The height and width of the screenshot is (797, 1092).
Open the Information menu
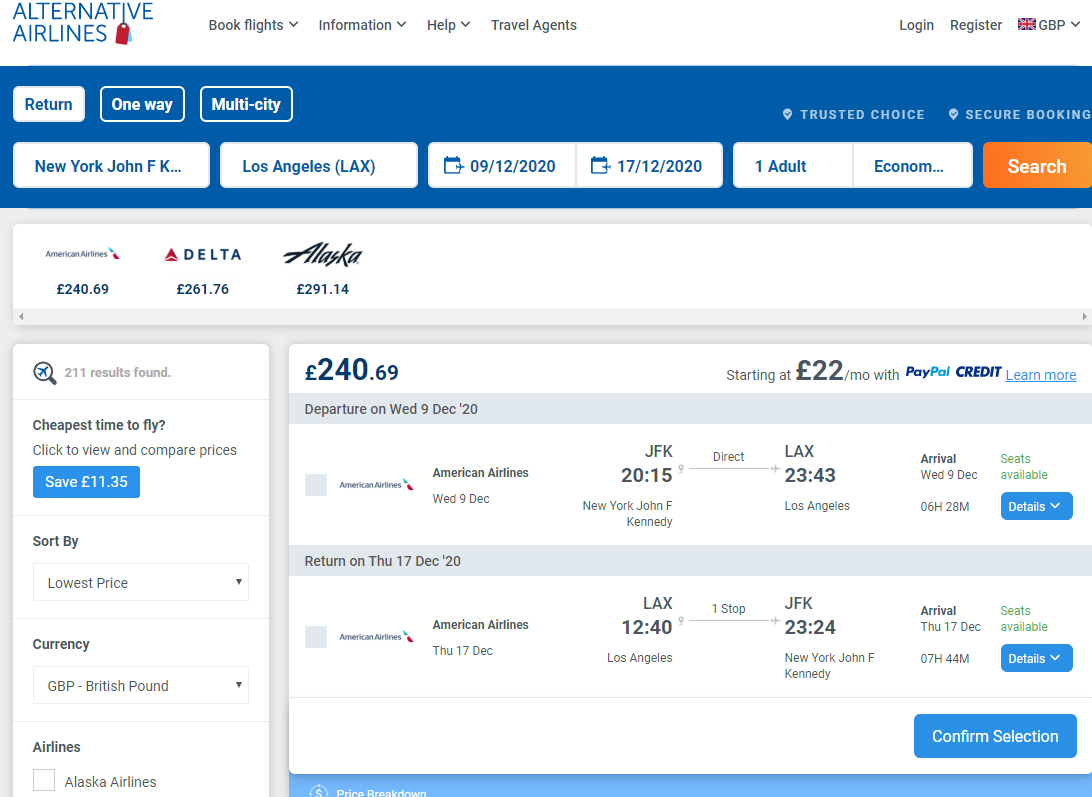point(362,25)
